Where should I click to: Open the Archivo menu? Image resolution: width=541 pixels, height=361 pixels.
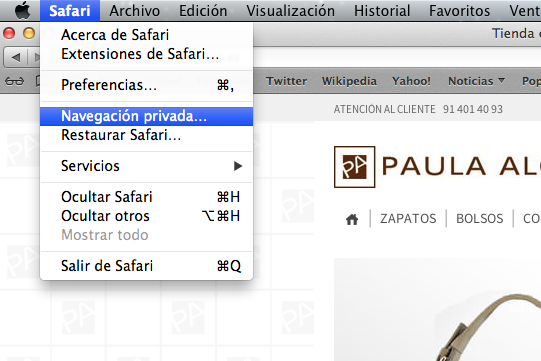pos(135,11)
